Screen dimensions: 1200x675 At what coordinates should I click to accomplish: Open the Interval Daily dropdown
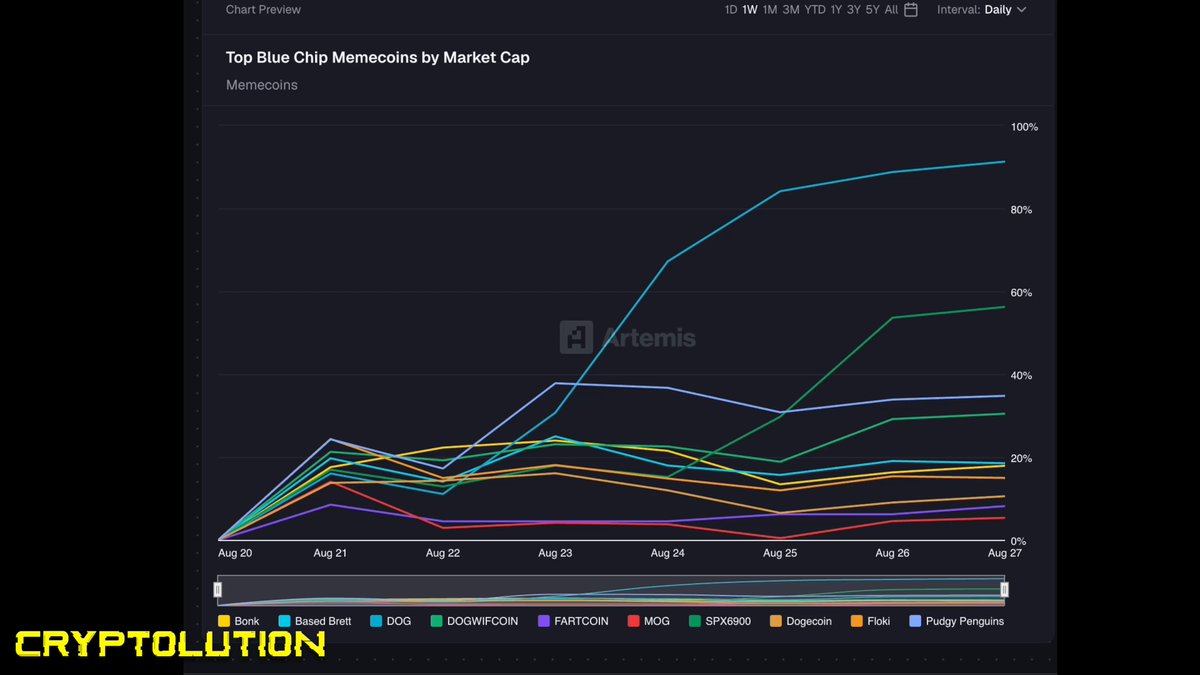click(981, 10)
